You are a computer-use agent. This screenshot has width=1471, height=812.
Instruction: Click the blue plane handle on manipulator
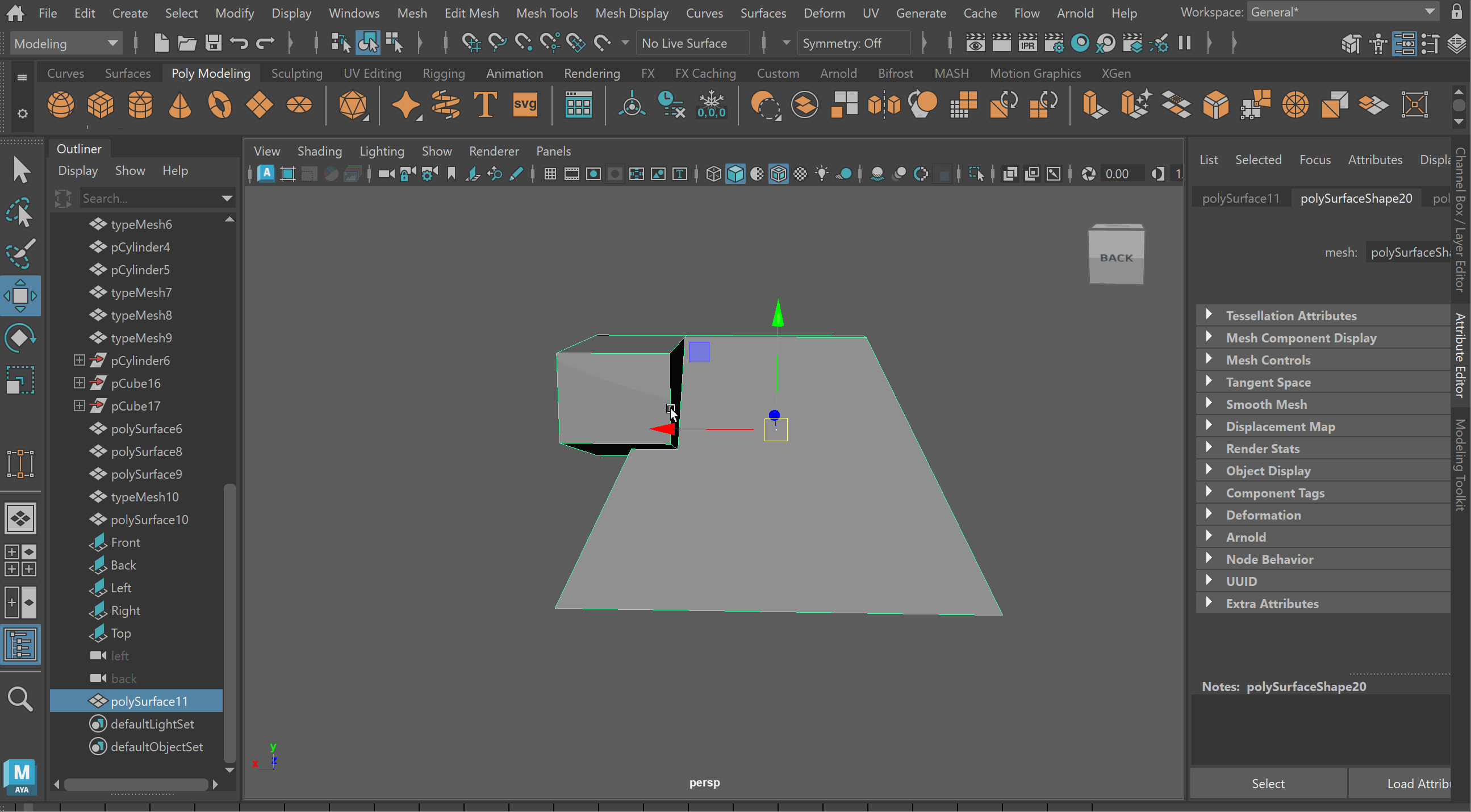pyautogui.click(x=699, y=352)
